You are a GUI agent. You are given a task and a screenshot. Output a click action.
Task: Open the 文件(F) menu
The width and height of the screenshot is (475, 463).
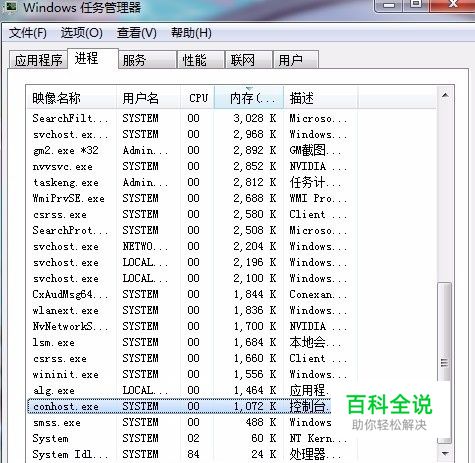[x=28, y=33]
